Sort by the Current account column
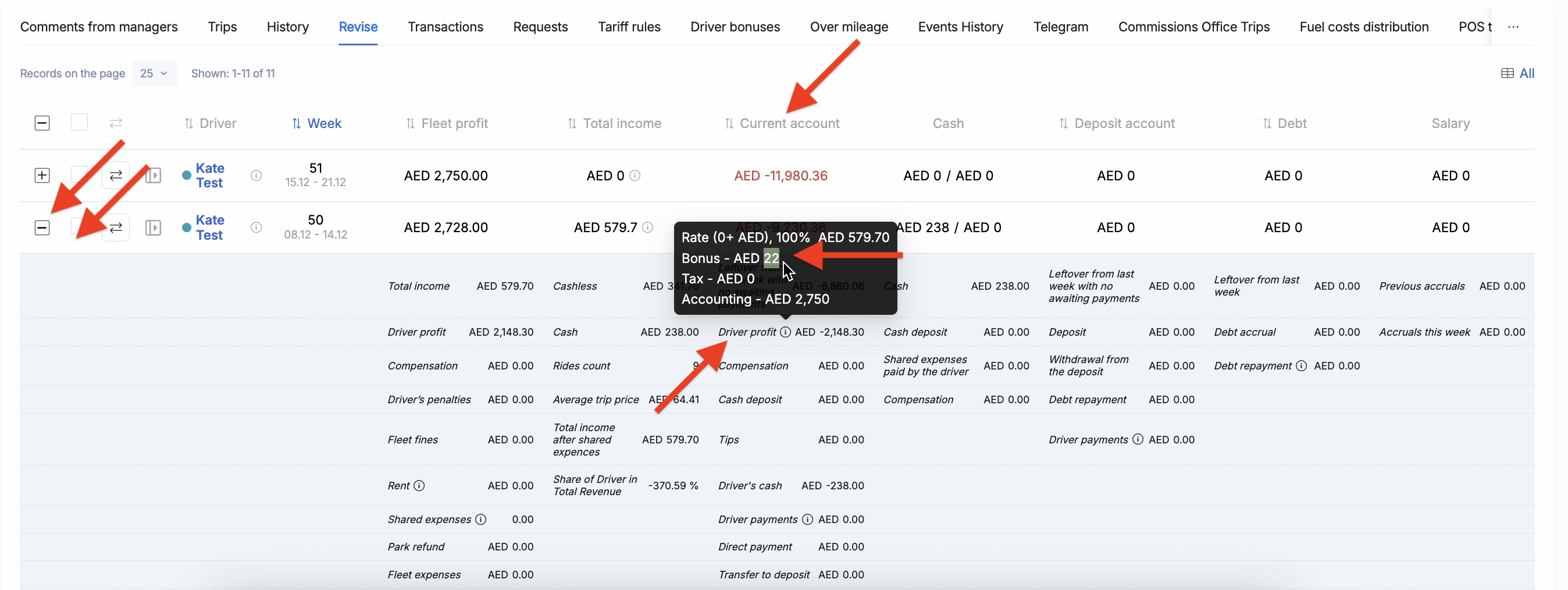This screenshot has width=1568, height=590. point(782,123)
